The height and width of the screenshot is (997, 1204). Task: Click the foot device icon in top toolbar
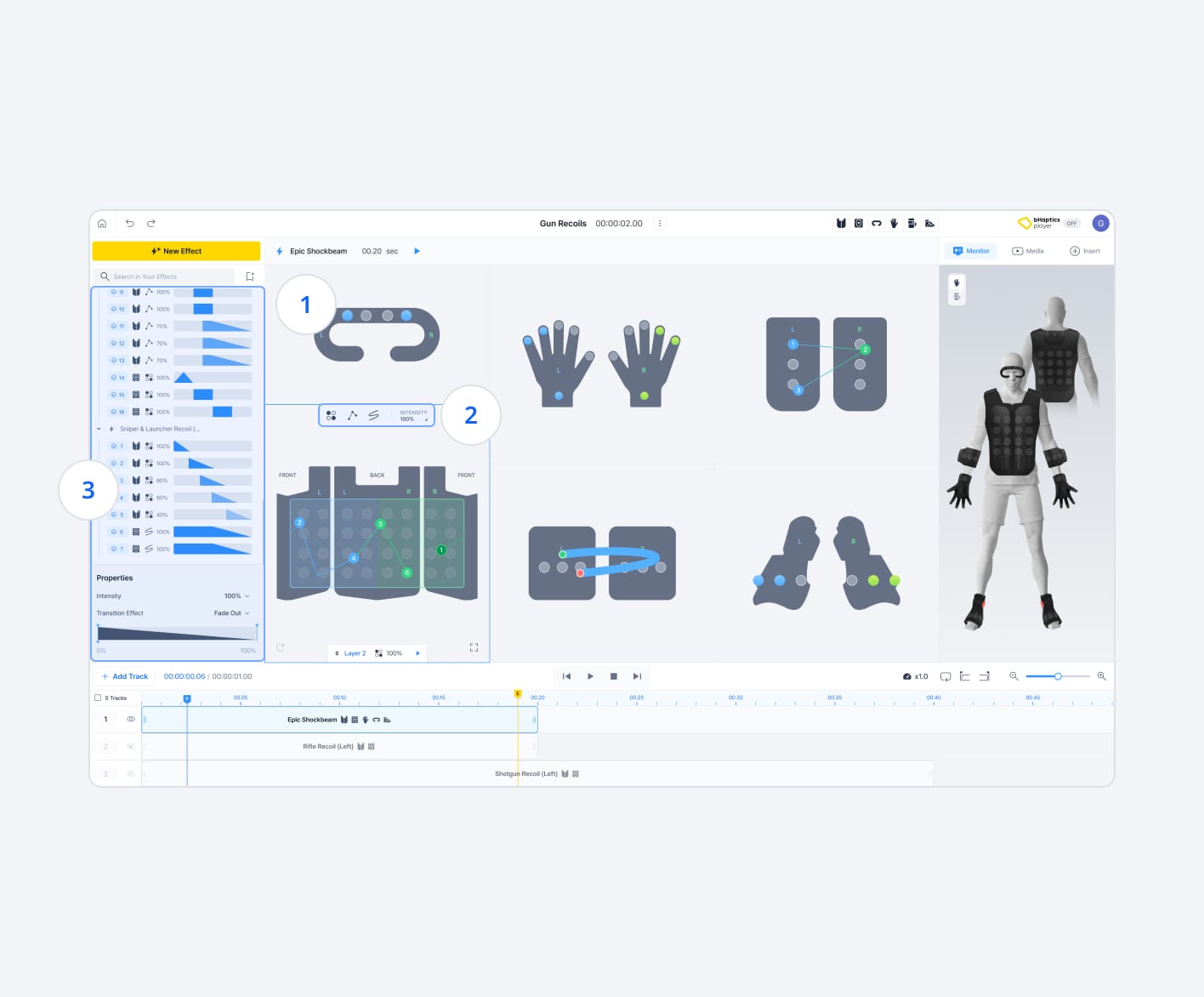point(929,223)
